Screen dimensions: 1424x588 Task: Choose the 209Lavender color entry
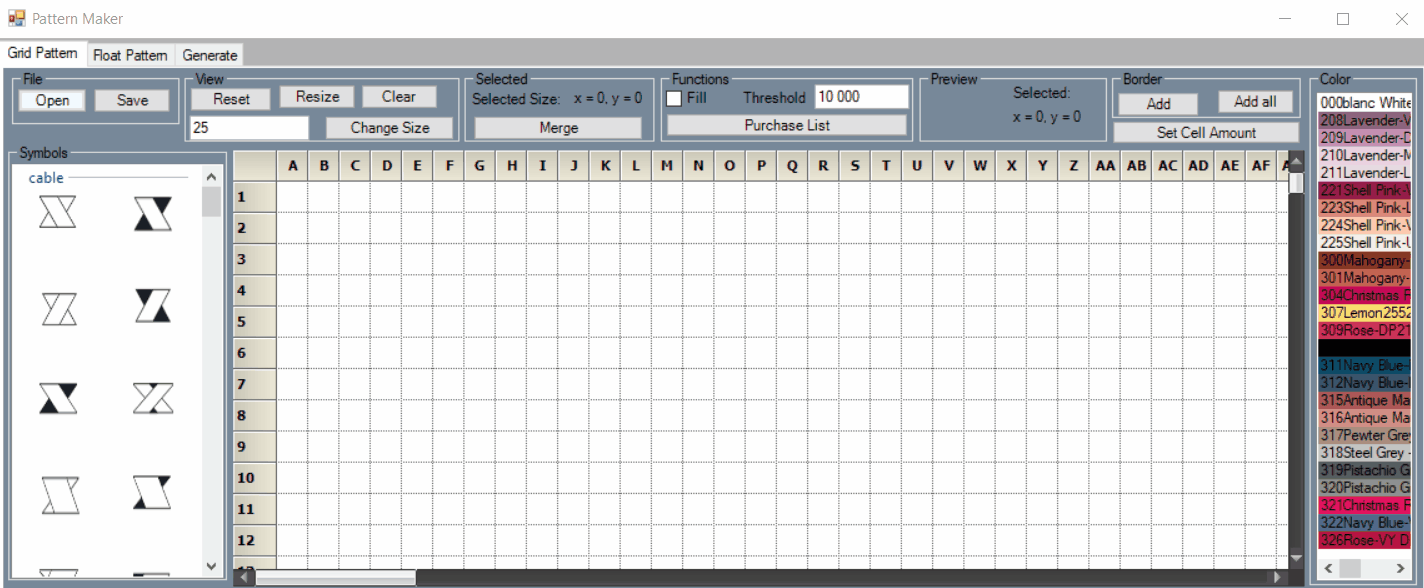click(1364, 137)
